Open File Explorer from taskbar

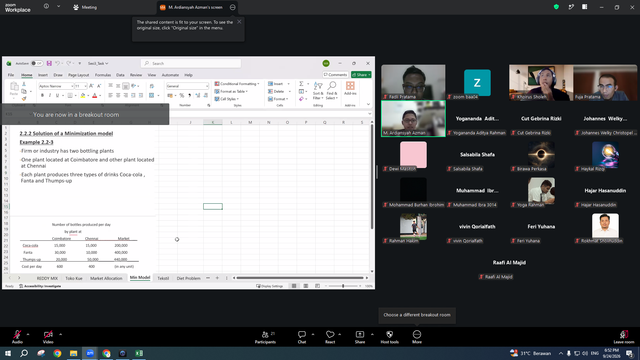(73, 353)
